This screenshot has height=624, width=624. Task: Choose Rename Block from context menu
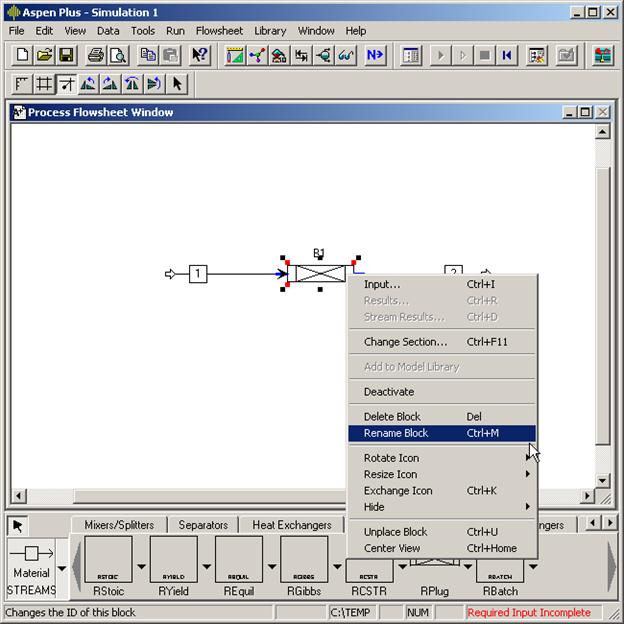pyautogui.click(x=396, y=433)
